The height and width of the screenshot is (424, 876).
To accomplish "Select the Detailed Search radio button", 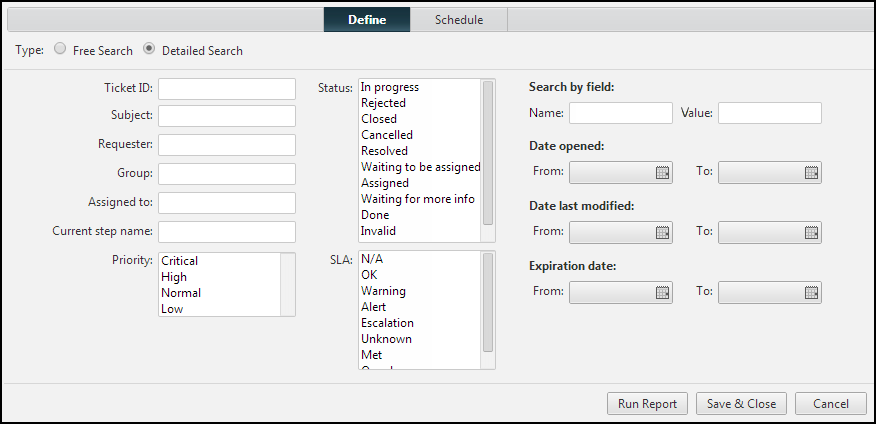I will point(149,49).
